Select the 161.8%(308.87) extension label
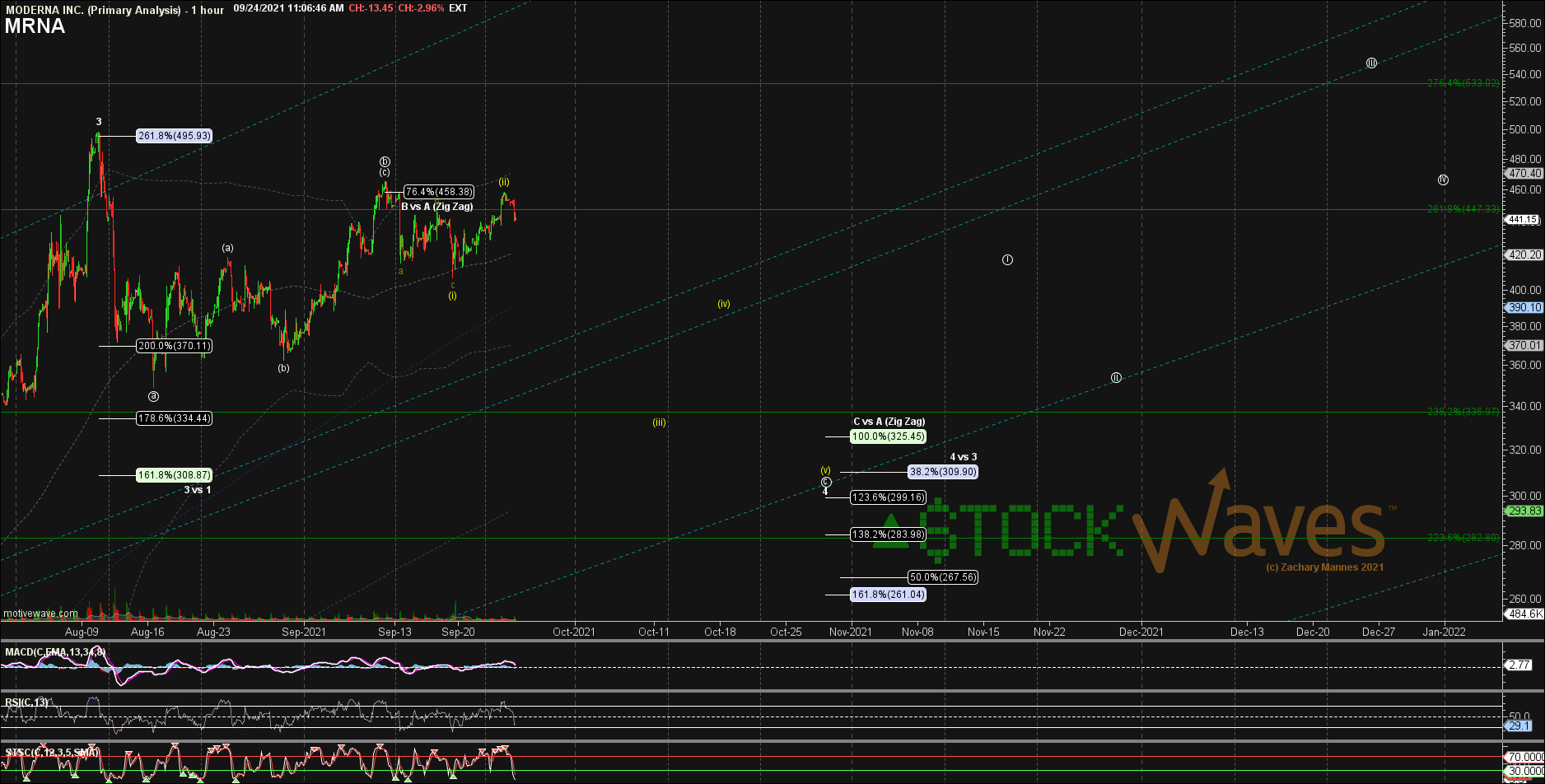Viewport: 1545px width, 784px height. pos(174,475)
